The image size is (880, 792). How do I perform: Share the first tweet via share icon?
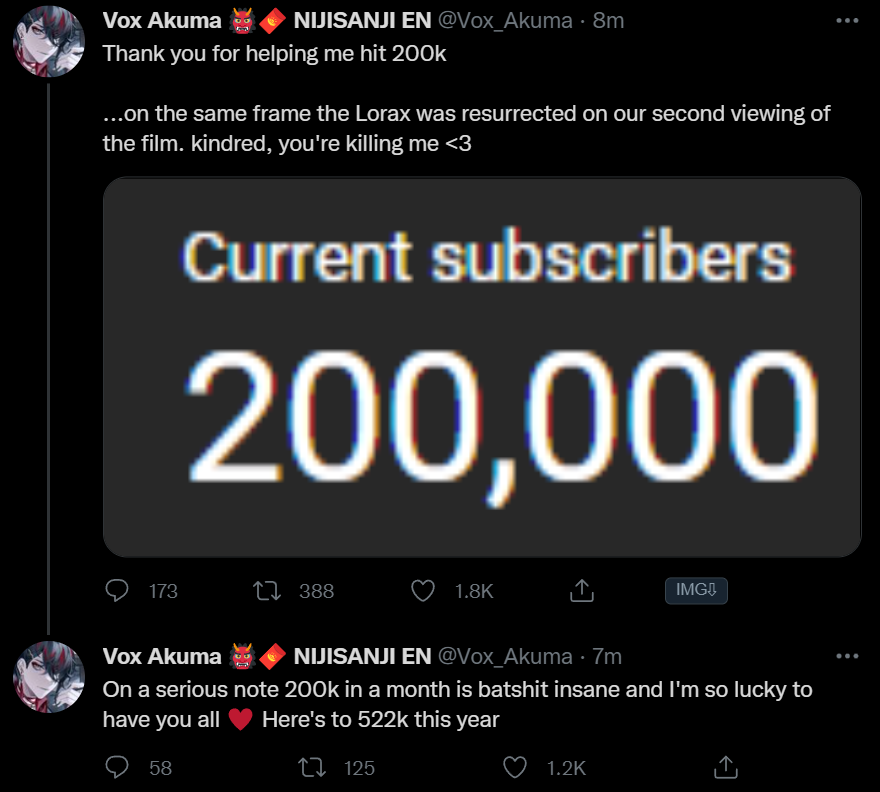click(x=581, y=591)
